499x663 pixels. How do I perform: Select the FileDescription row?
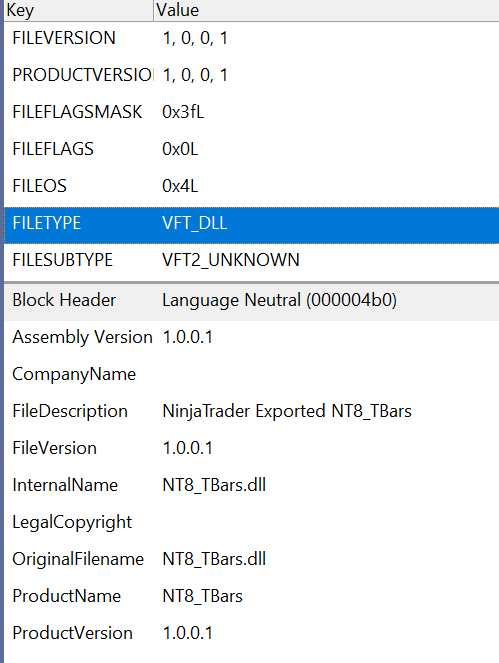click(x=252, y=411)
